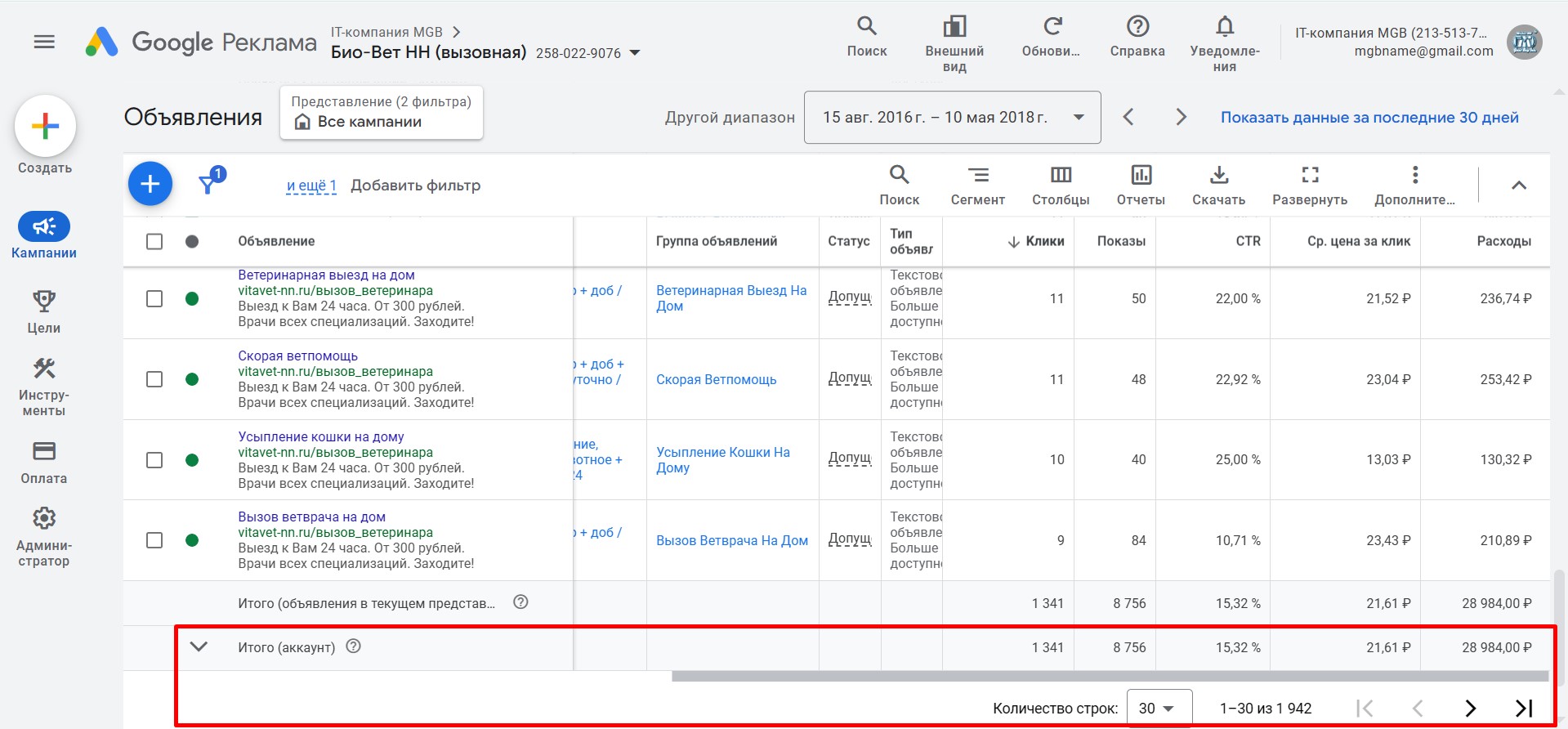Click help icon beside Итого (аккаунт)
The width and height of the screenshot is (1568, 729).
coord(353,646)
